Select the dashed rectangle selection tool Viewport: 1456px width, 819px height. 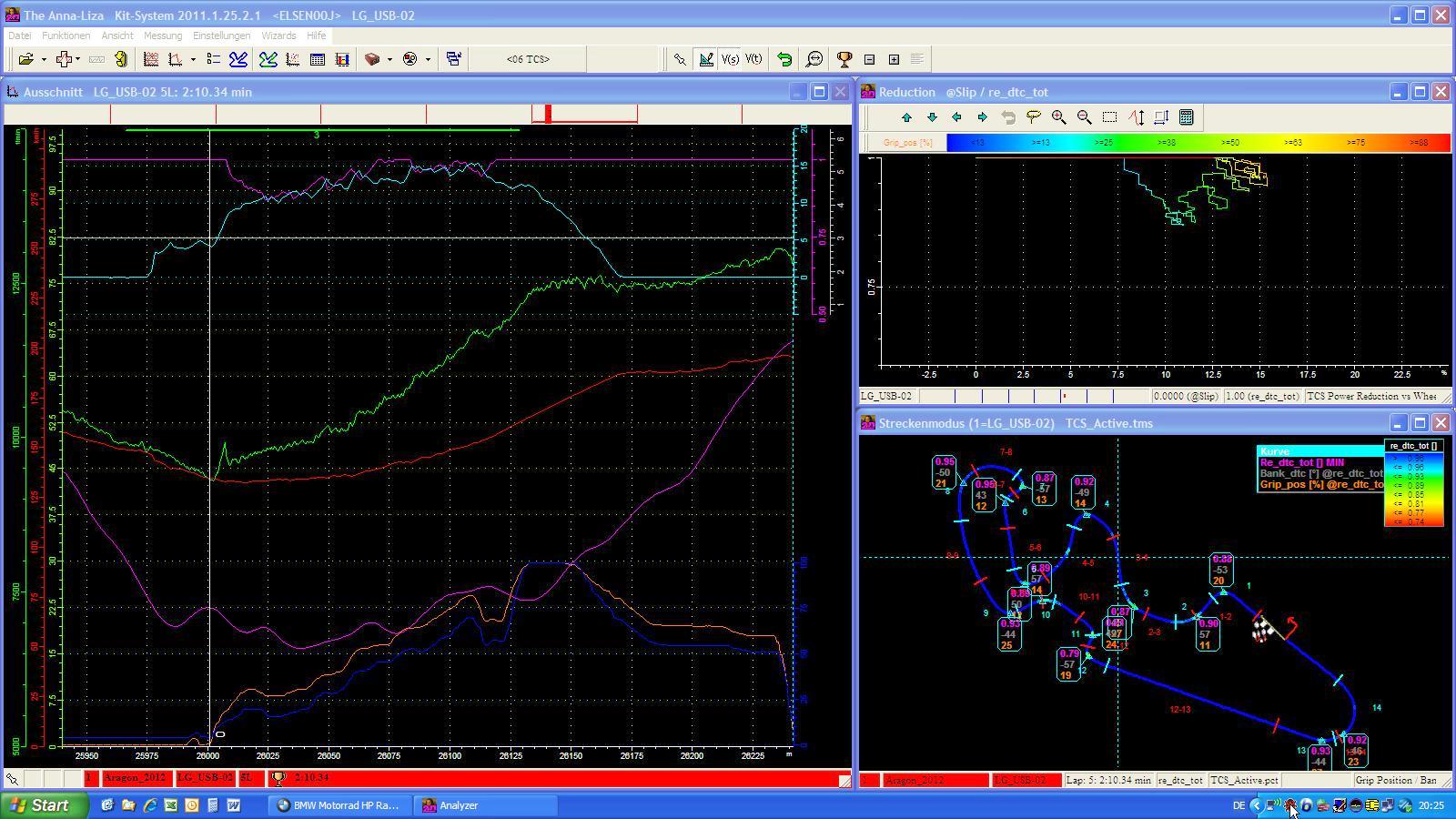pyautogui.click(x=1109, y=117)
